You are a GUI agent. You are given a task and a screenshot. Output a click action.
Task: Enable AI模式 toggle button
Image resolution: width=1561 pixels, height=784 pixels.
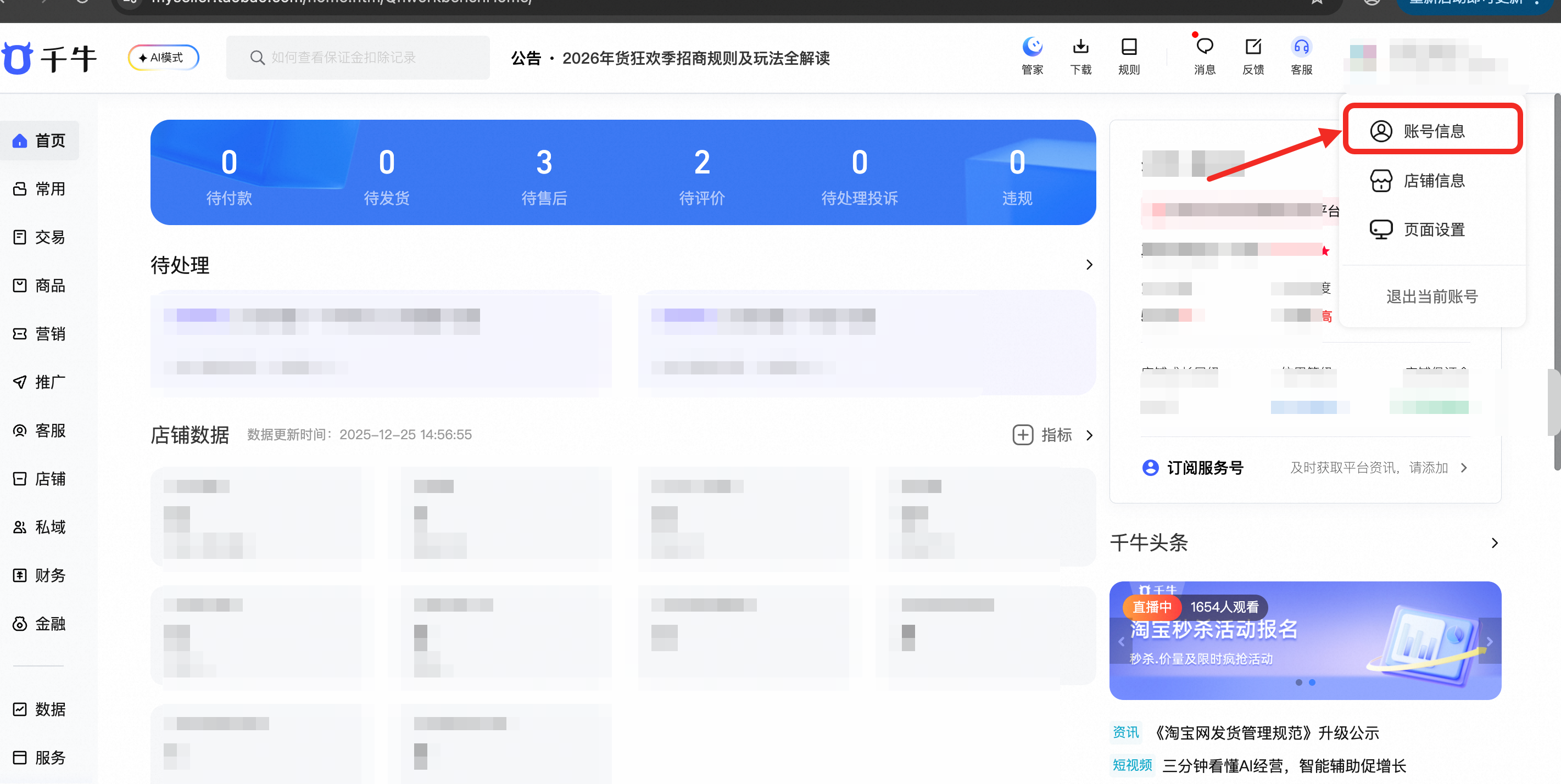point(163,58)
